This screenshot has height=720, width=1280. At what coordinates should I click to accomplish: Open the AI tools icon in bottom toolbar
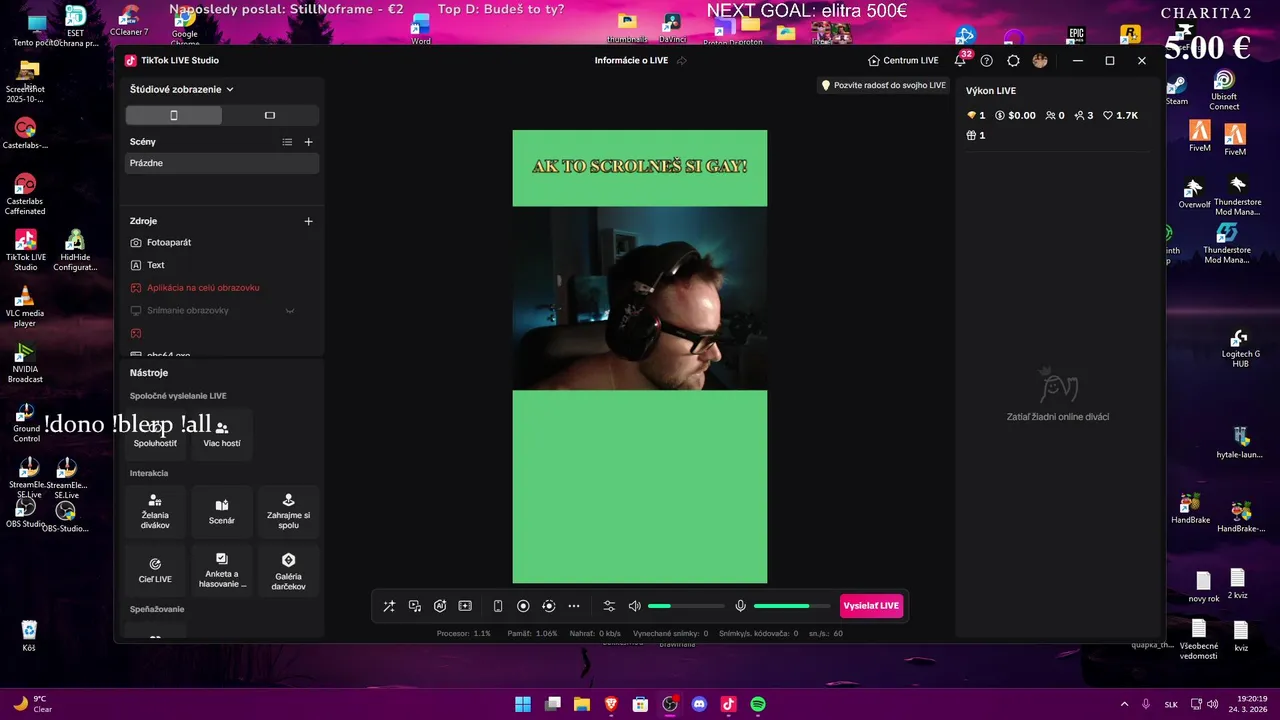[440, 606]
